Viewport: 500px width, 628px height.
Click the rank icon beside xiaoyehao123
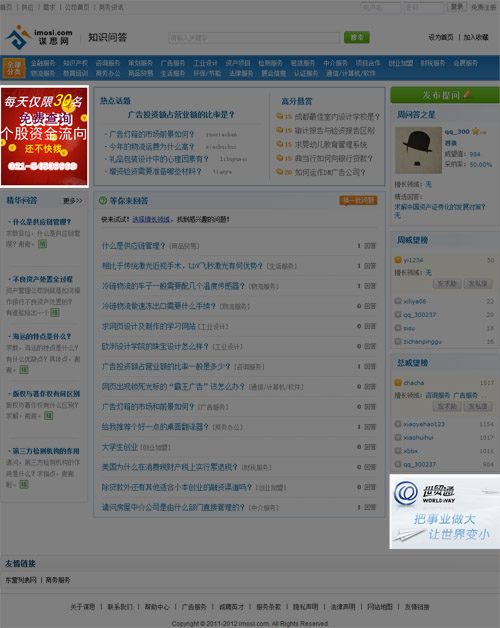(398, 424)
